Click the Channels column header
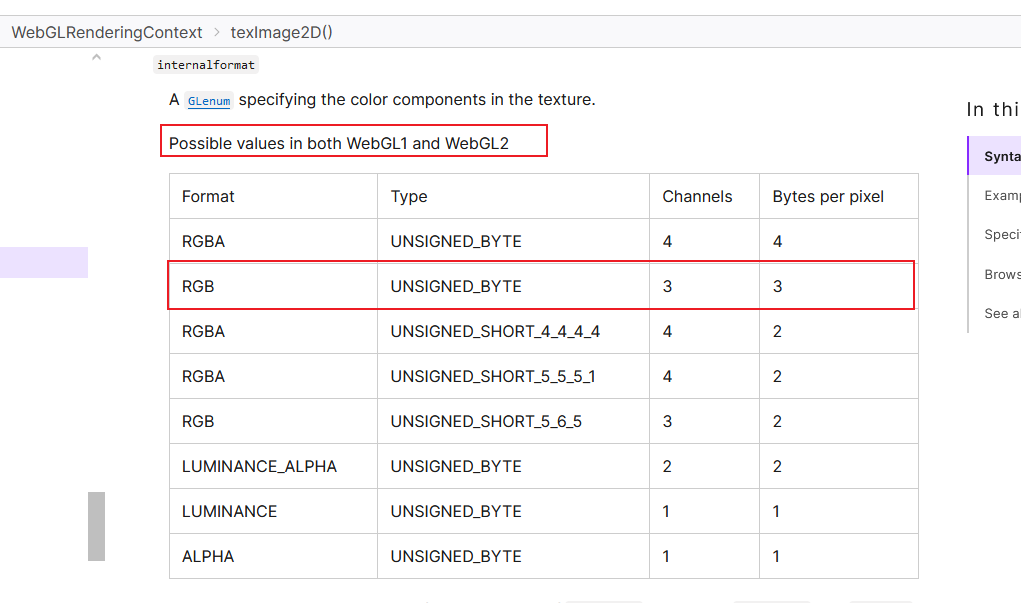Viewport: 1021px width, 603px height. 697,196
